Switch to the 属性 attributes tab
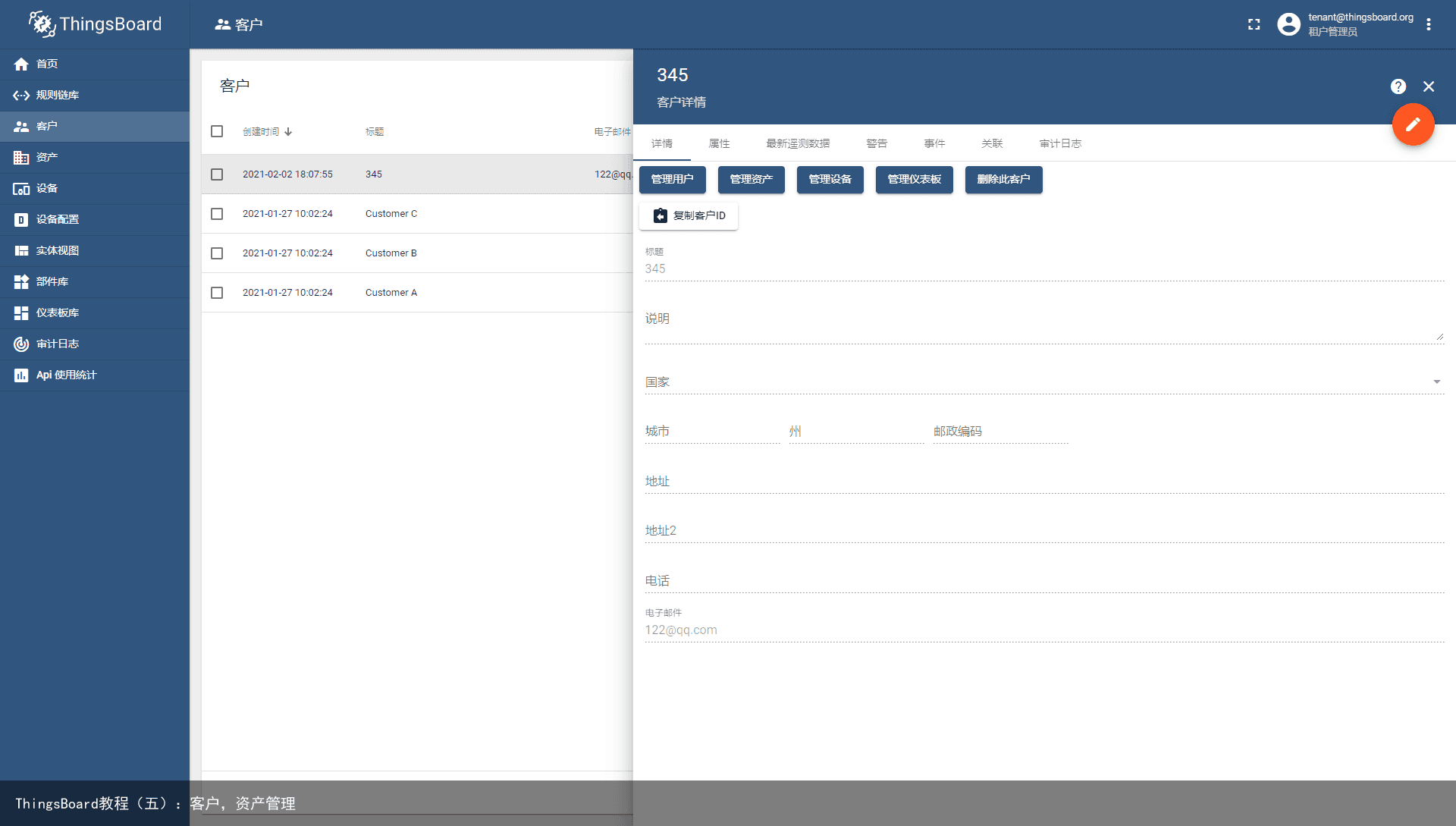Viewport: 1456px width, 826px height. pos(719,143)
